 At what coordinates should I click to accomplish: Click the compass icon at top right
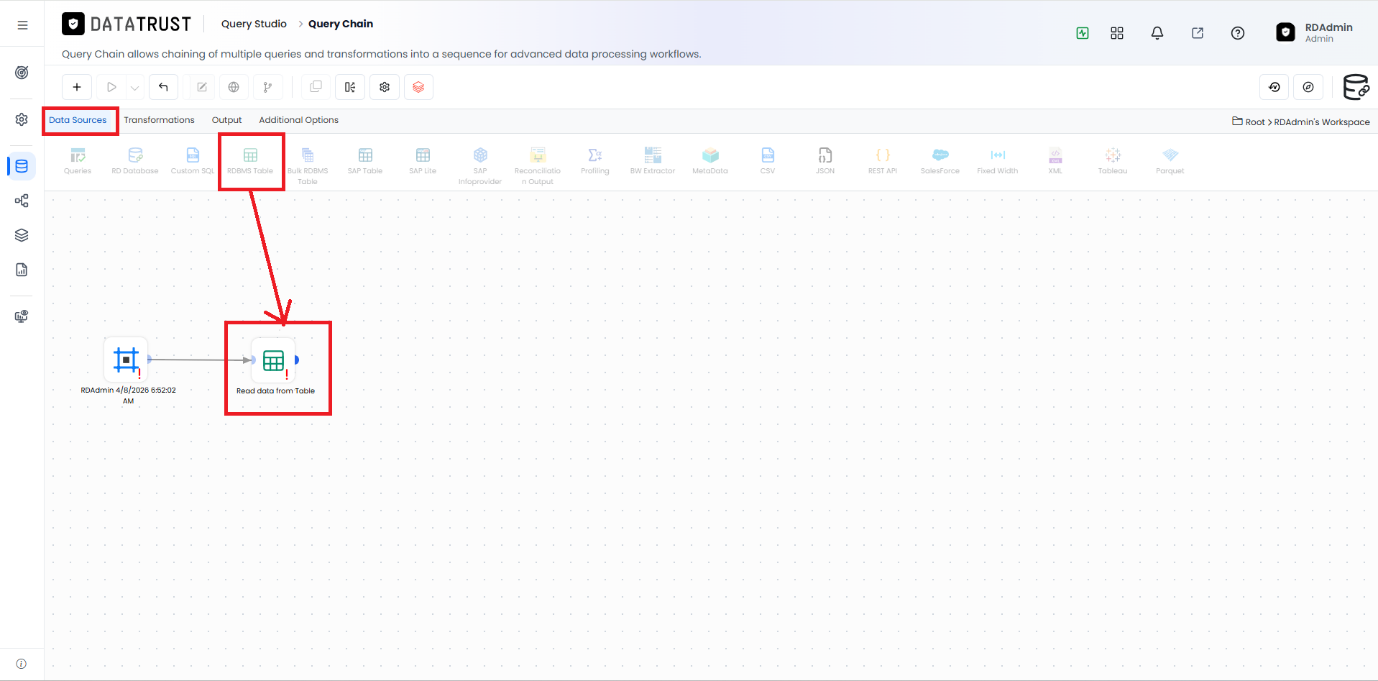(1308, 87)
